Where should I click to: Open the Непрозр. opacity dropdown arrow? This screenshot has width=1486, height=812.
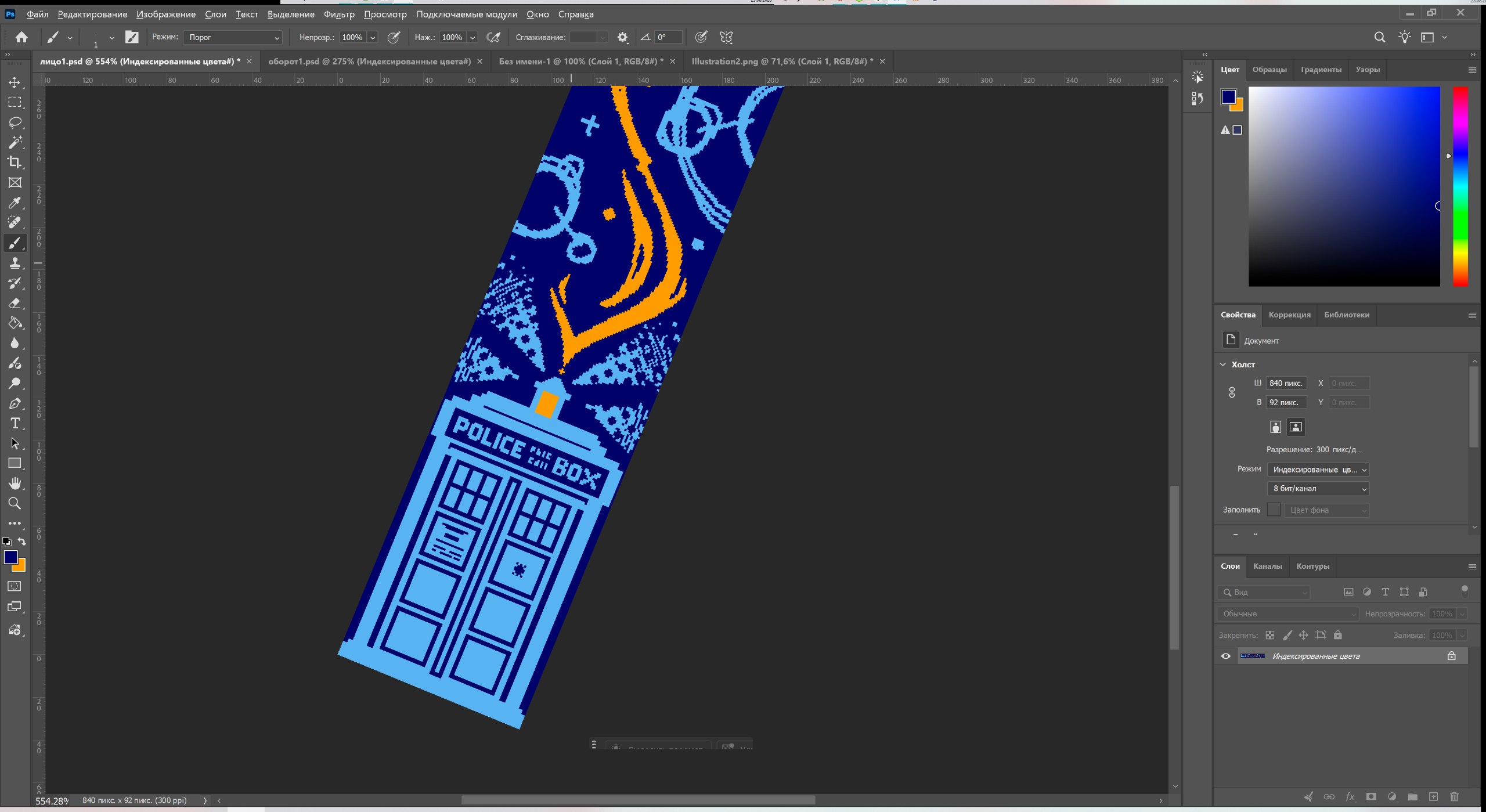[373, 37]
